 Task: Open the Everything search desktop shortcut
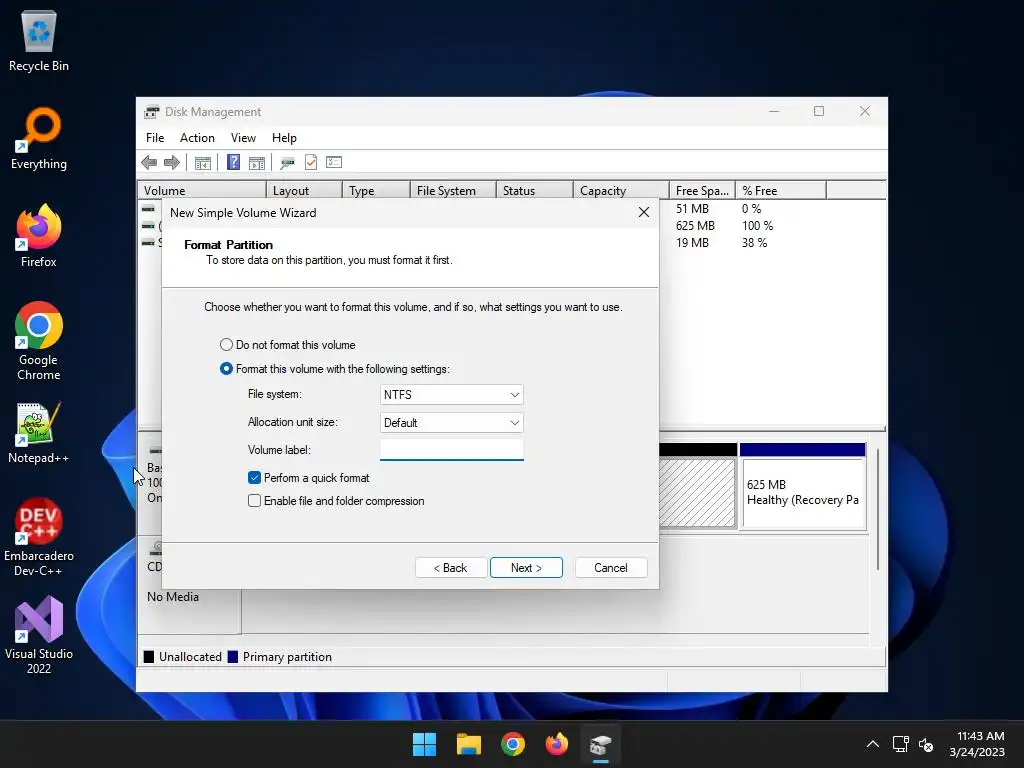[x=39, y=138]
